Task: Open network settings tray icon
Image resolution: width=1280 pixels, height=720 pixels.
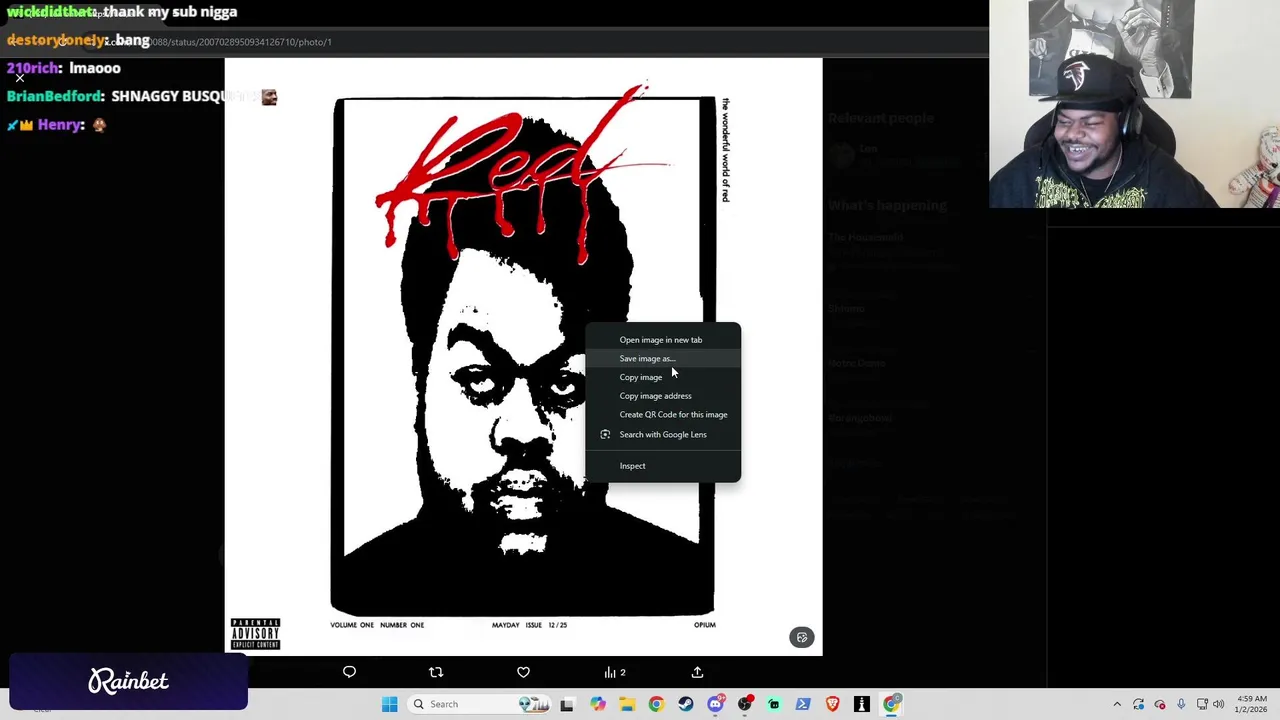Action: click(x=1202, y=704)
